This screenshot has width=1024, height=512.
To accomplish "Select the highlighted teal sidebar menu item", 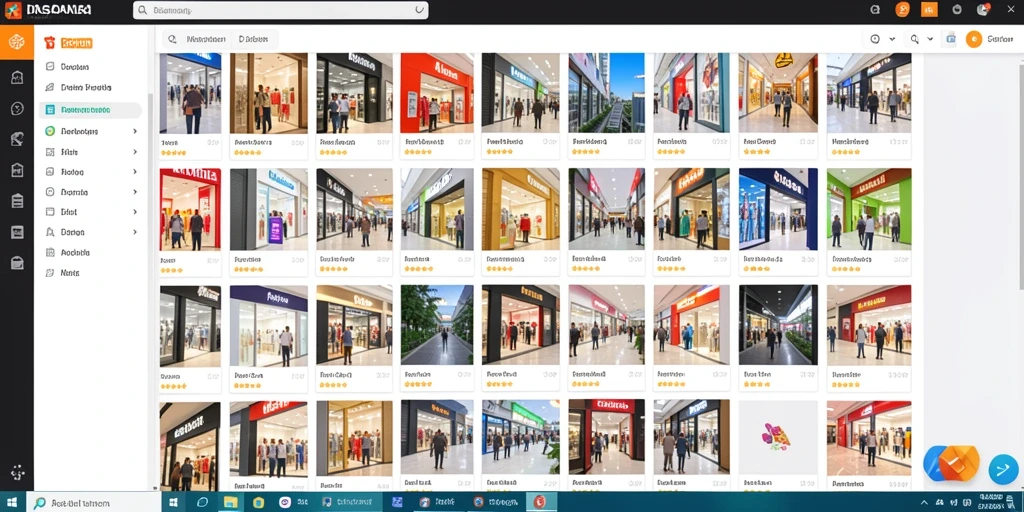I will (x=90, y=110).
